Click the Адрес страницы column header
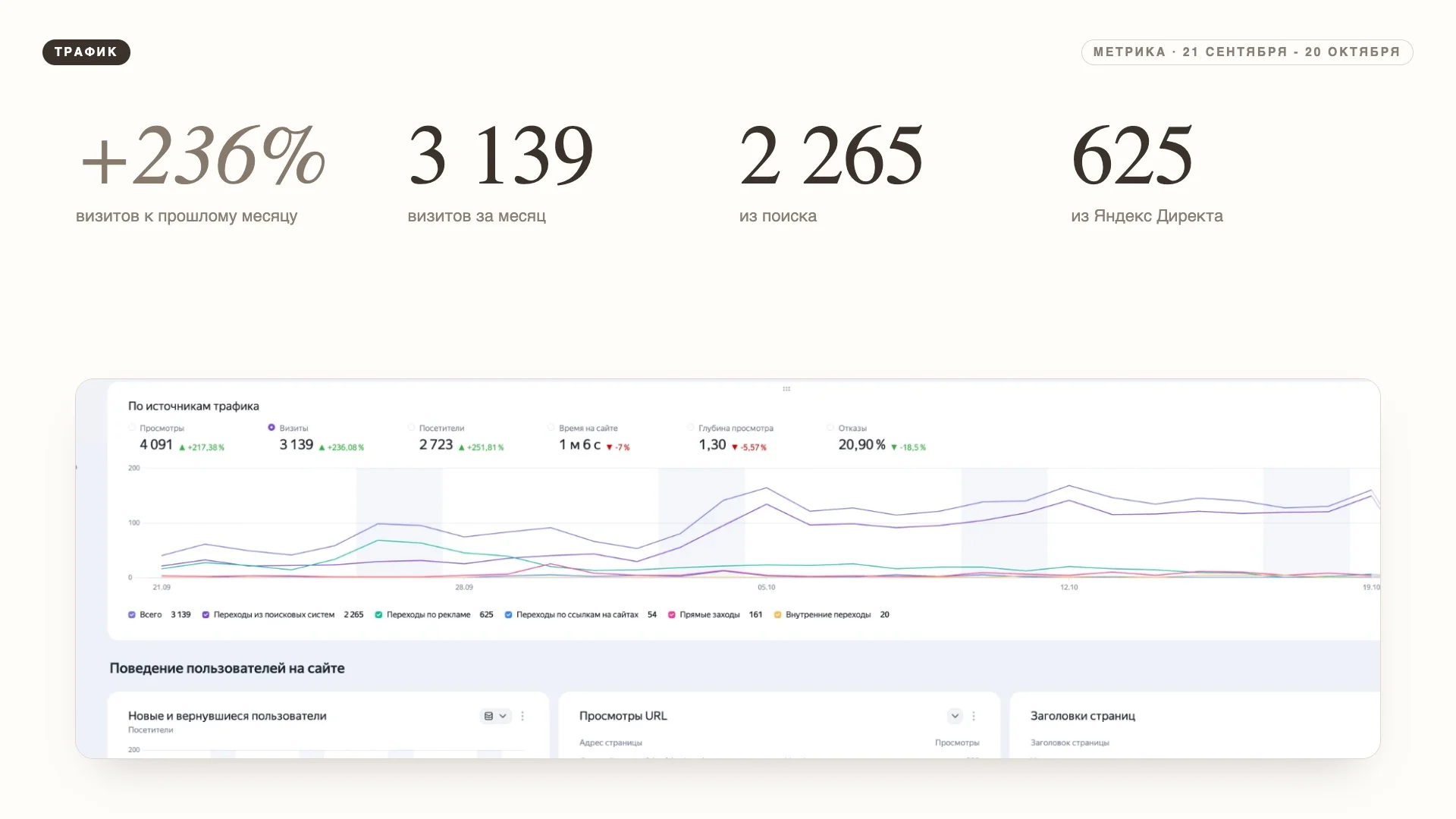Viewport: 1456px width, 819px height. [610, 743]
